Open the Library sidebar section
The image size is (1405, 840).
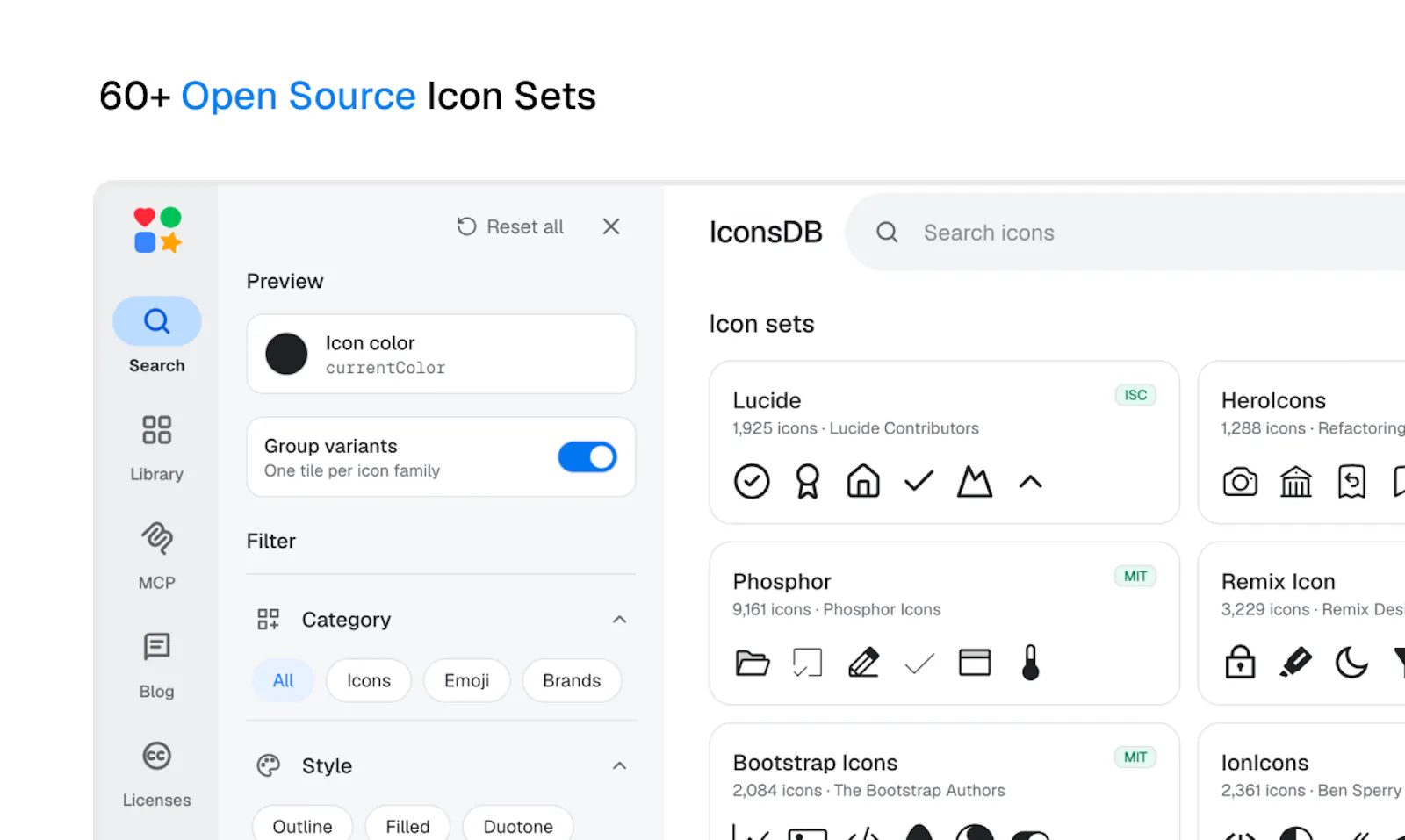click(157, 448)
